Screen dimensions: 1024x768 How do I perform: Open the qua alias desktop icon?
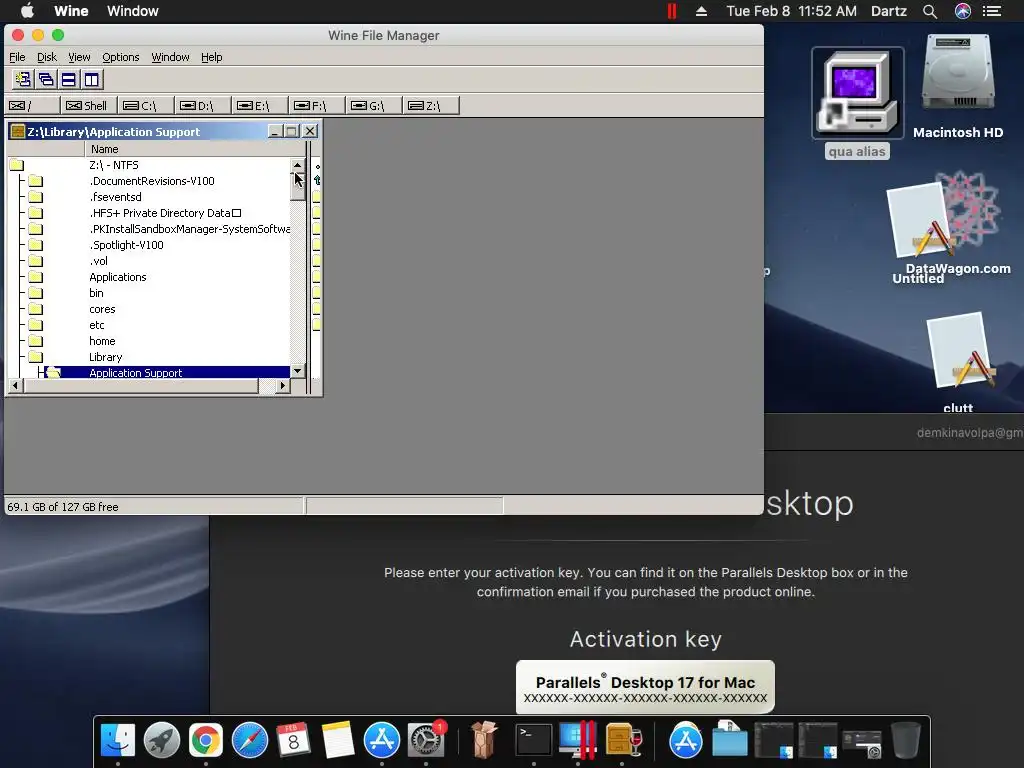(857, 103)
